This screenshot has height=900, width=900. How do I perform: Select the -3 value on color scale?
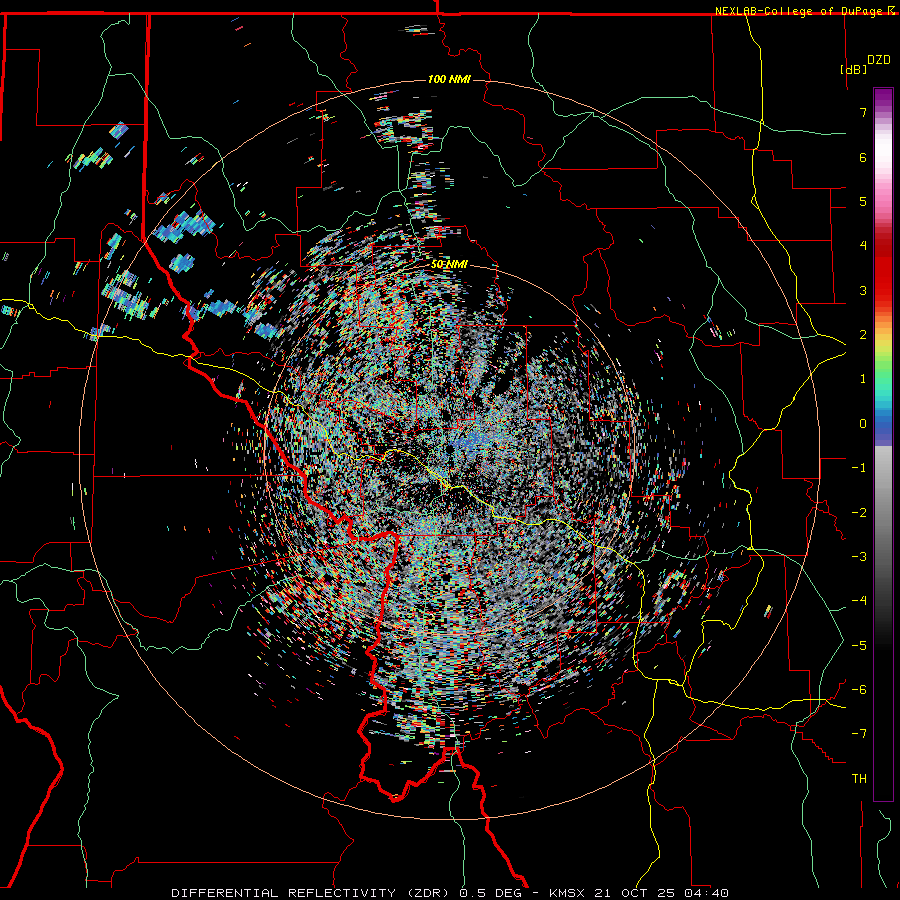[x=859, y=557]
